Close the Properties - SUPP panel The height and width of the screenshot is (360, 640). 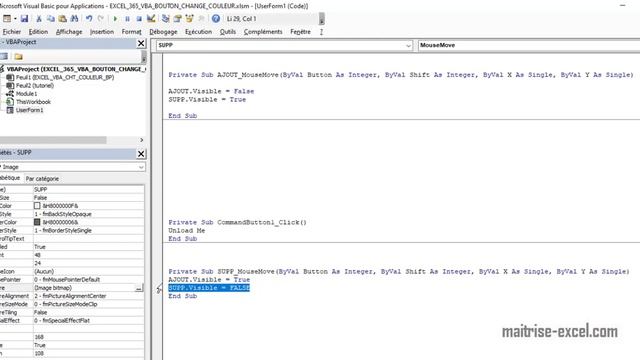click(141, 153)
